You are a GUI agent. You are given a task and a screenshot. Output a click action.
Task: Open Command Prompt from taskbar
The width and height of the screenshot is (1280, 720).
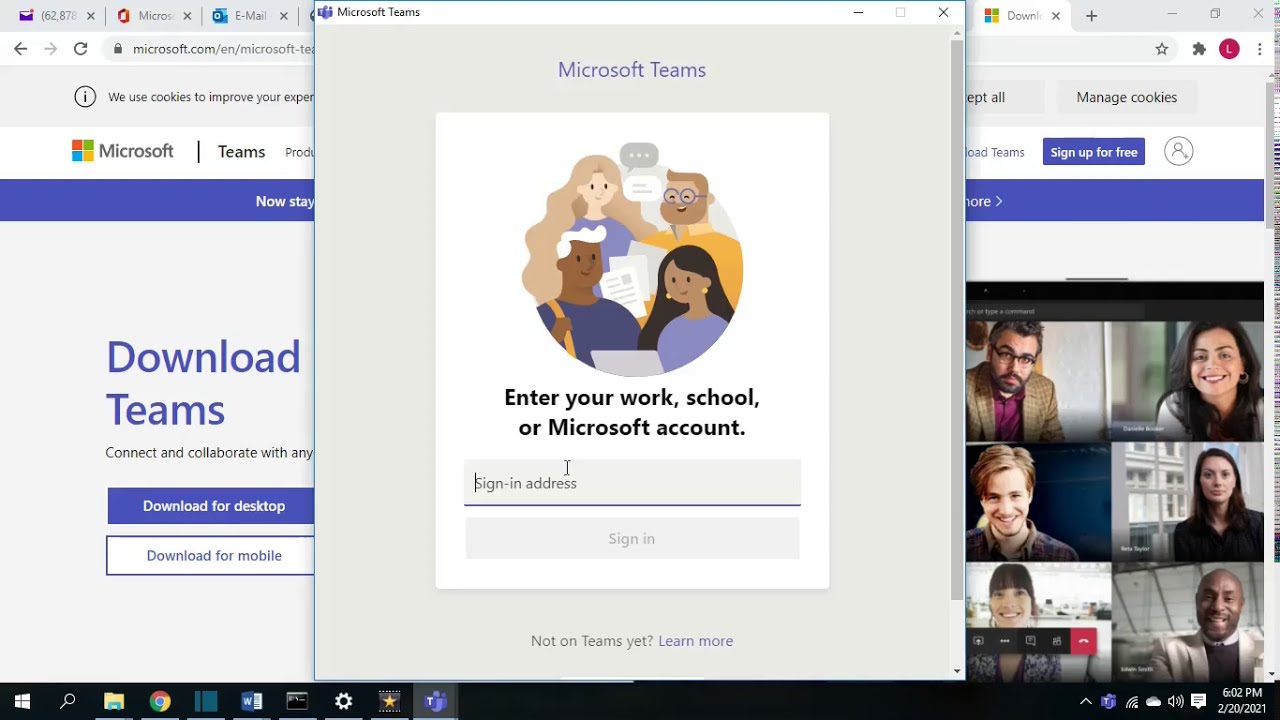pyautogui.click(x=297, y=702)
